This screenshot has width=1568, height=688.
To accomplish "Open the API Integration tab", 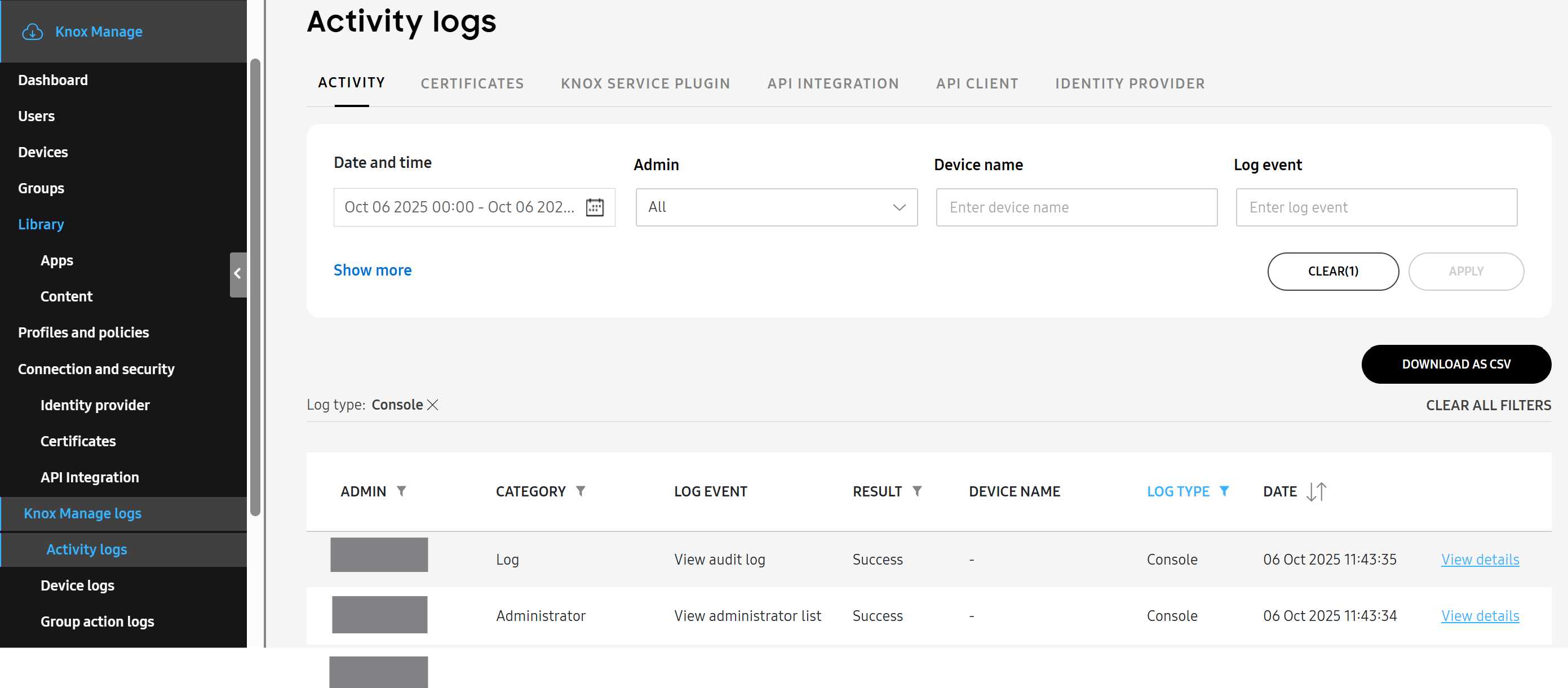I will pyautogui.click(x=832, y=83).
